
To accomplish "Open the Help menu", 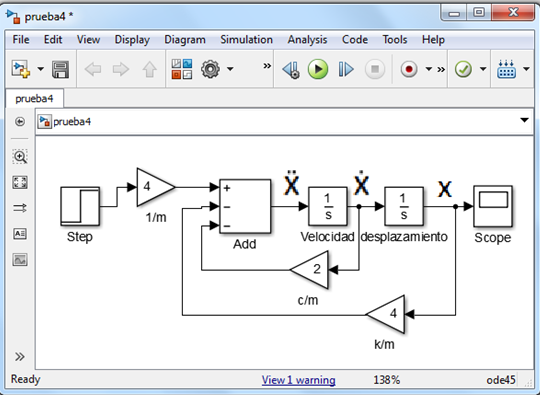I will 433,40.
